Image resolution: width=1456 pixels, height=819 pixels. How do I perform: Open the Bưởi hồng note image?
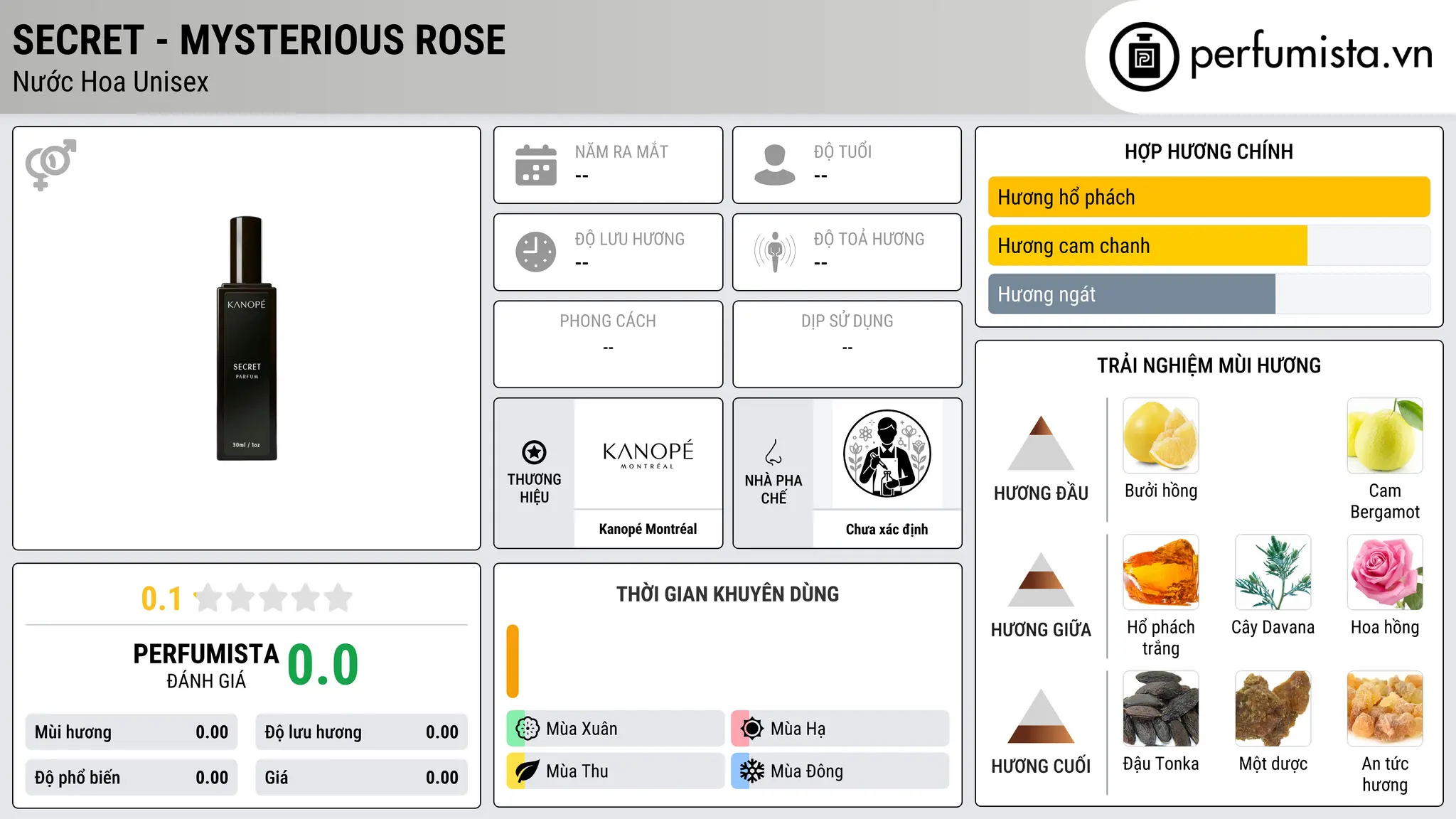pyautogui.click(x=1160, y=436)
